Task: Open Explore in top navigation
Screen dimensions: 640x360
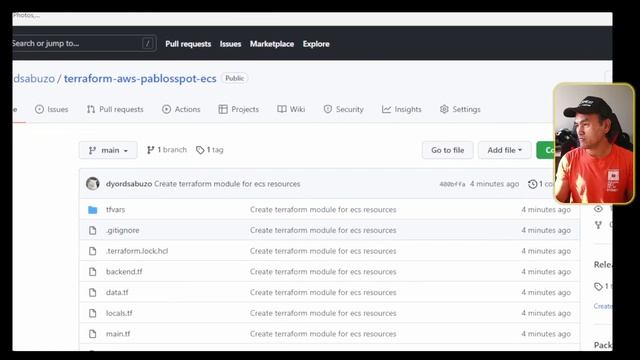Action: pos(316,44)
